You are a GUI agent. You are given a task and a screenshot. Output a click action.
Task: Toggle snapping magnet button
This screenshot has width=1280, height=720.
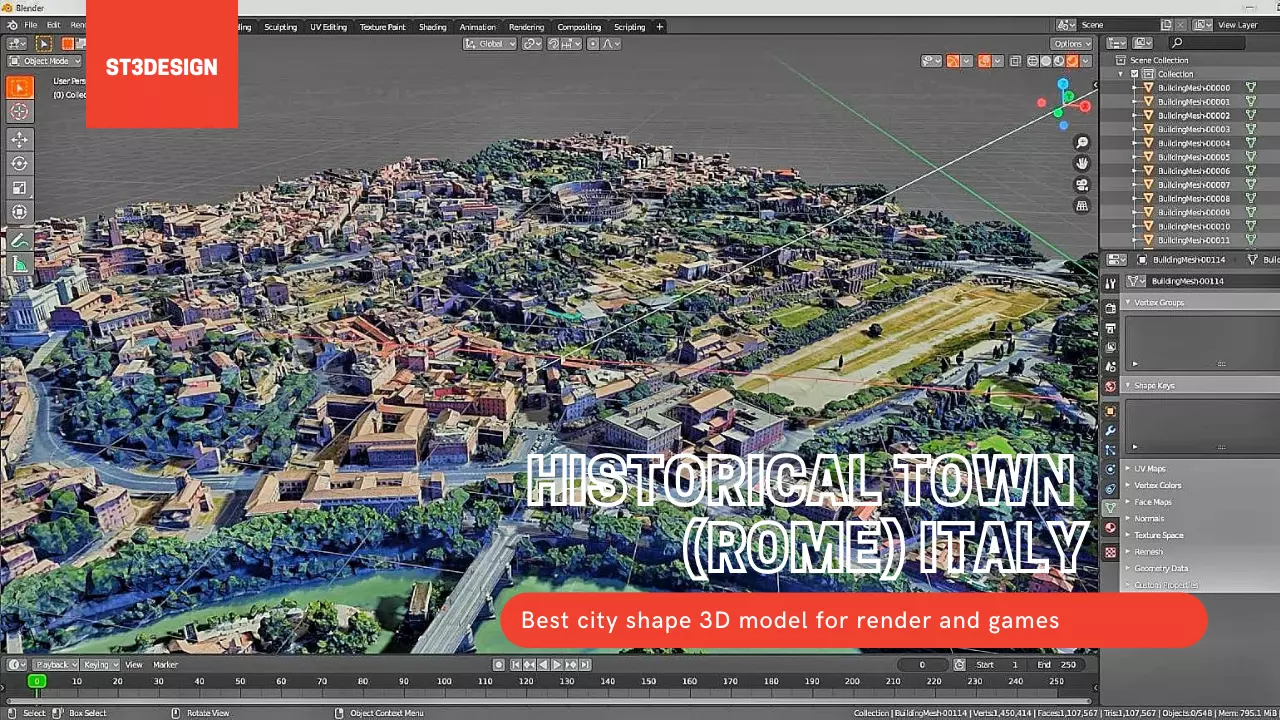(x=553, y=44)
